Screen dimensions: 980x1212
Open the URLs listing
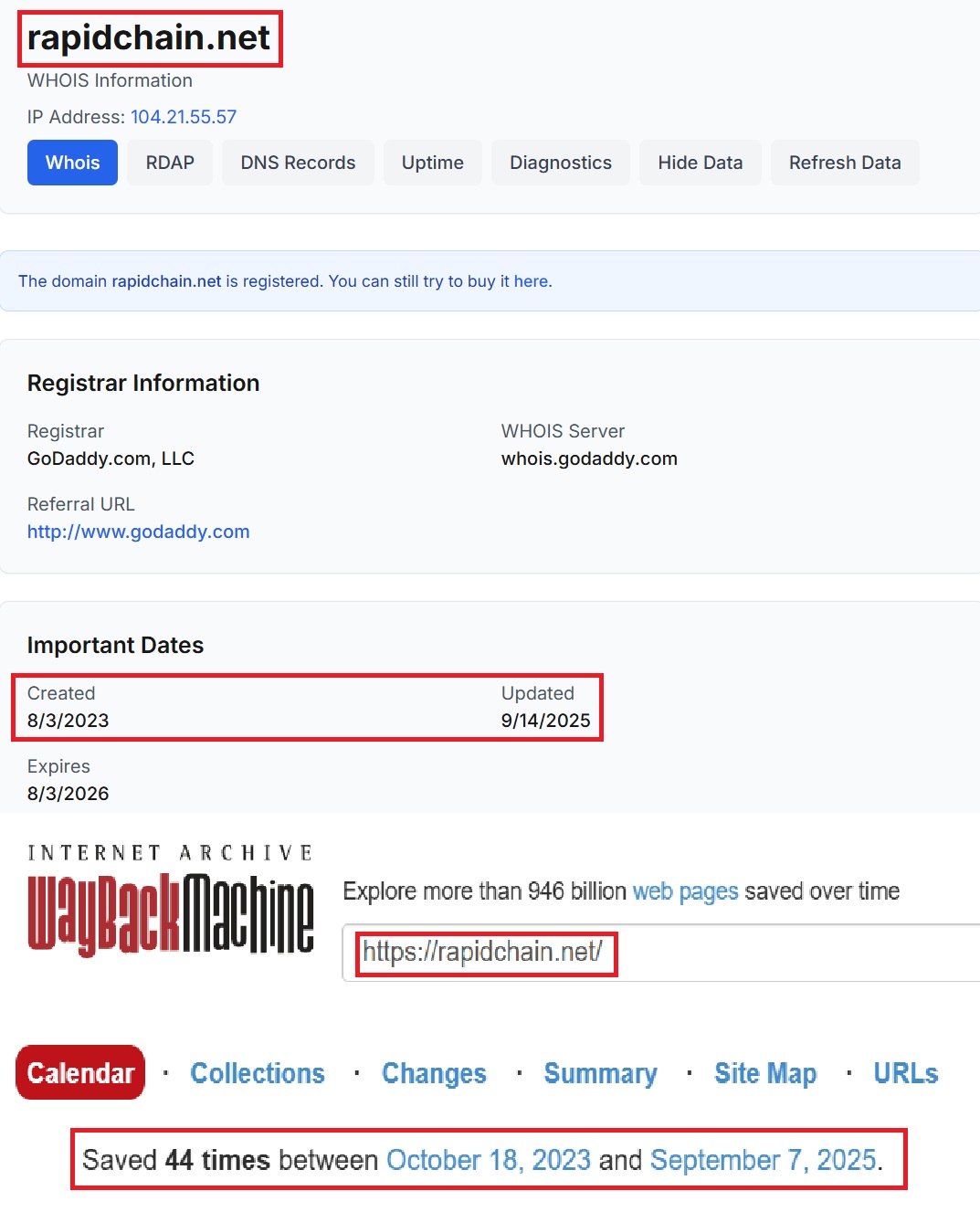click(905, 1073)
